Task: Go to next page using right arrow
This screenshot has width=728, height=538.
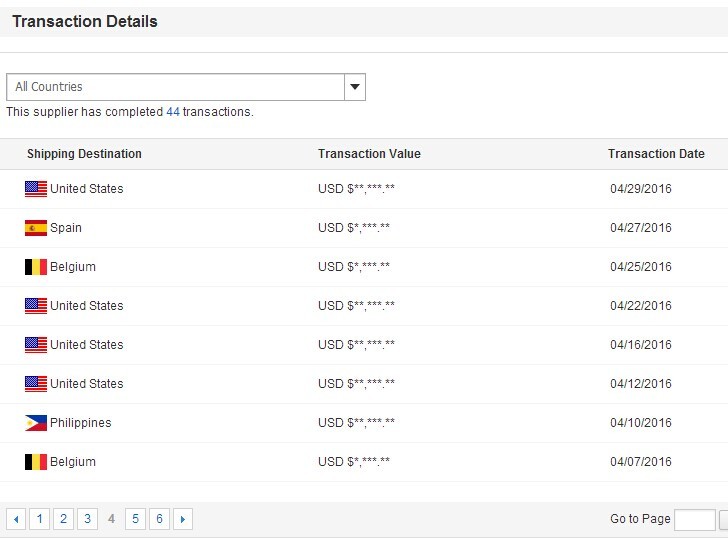Action: (x=183, y=519)
